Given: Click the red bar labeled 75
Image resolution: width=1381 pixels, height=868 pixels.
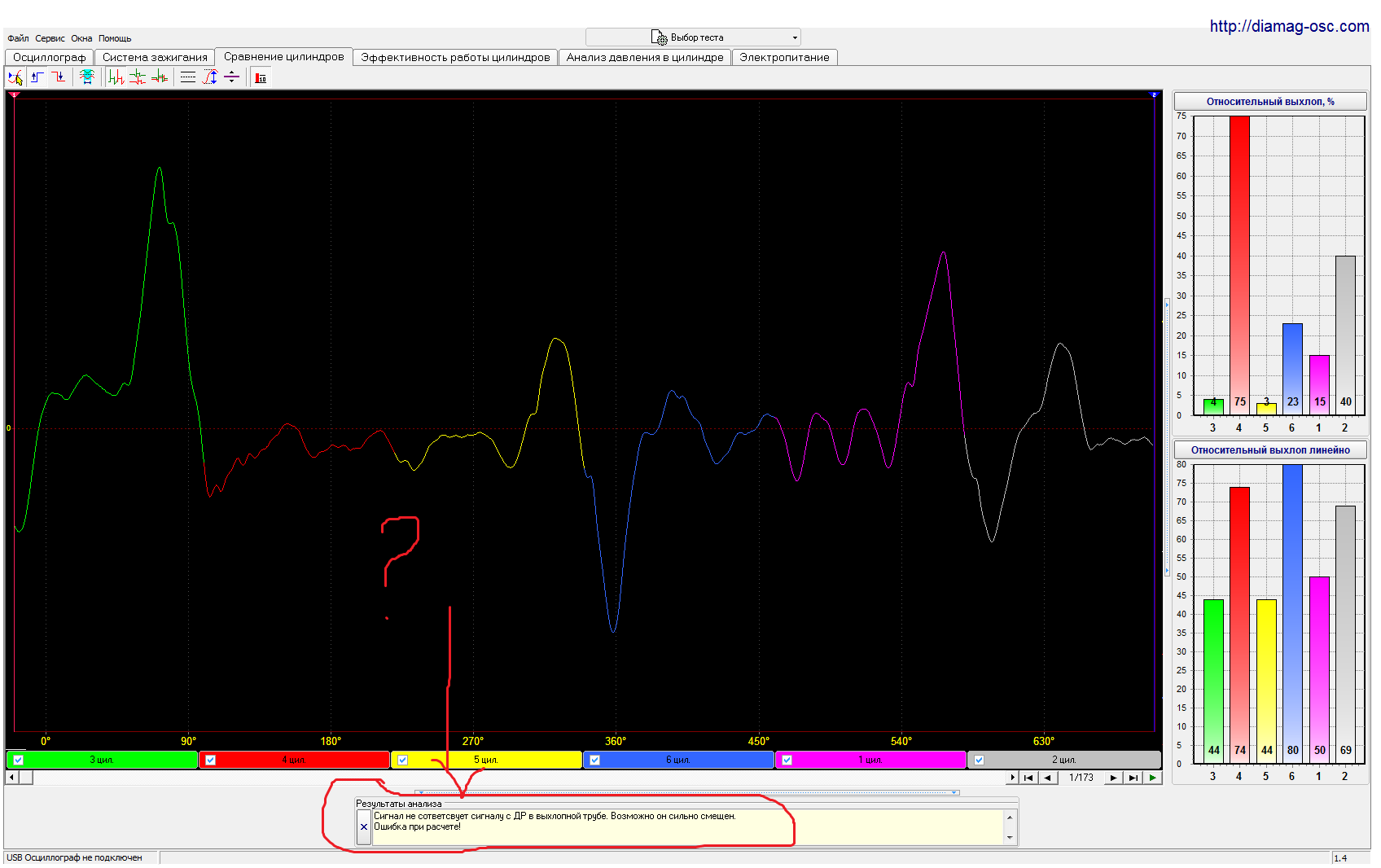Looking at the screenshot, I should click(1239, 265).
